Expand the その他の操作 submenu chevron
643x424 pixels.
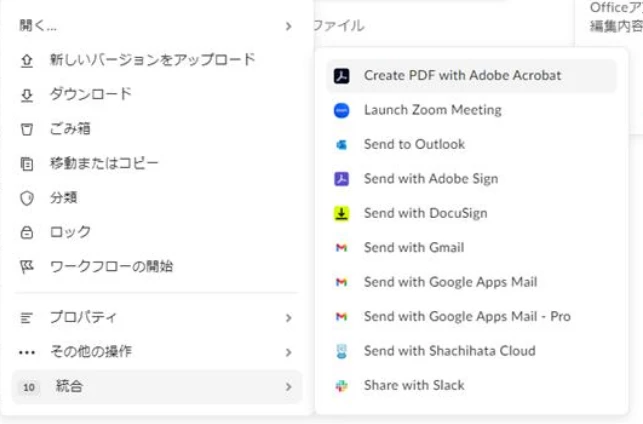point(289,352)
